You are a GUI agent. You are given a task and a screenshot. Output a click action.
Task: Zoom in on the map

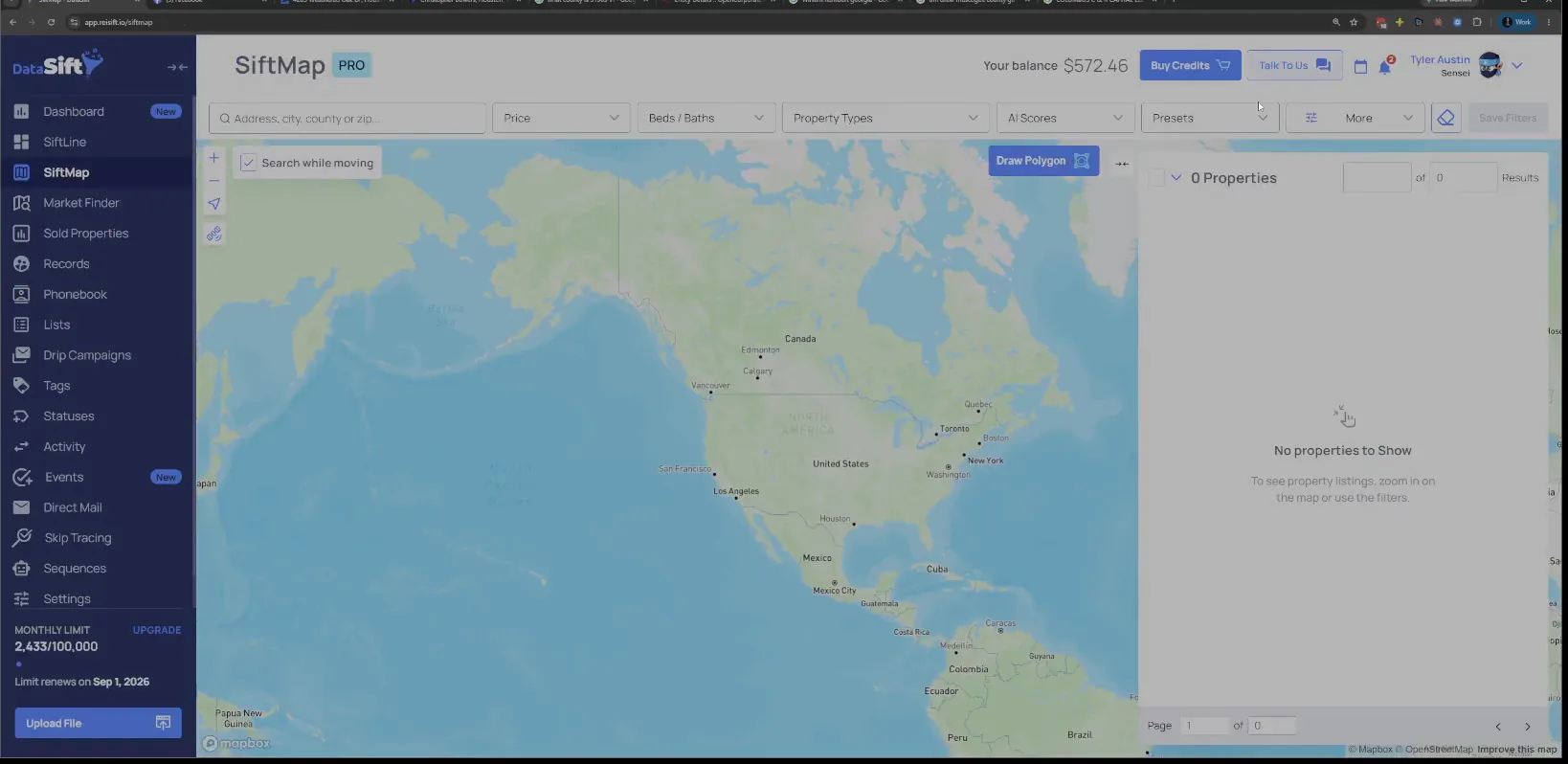coord(214,158)
